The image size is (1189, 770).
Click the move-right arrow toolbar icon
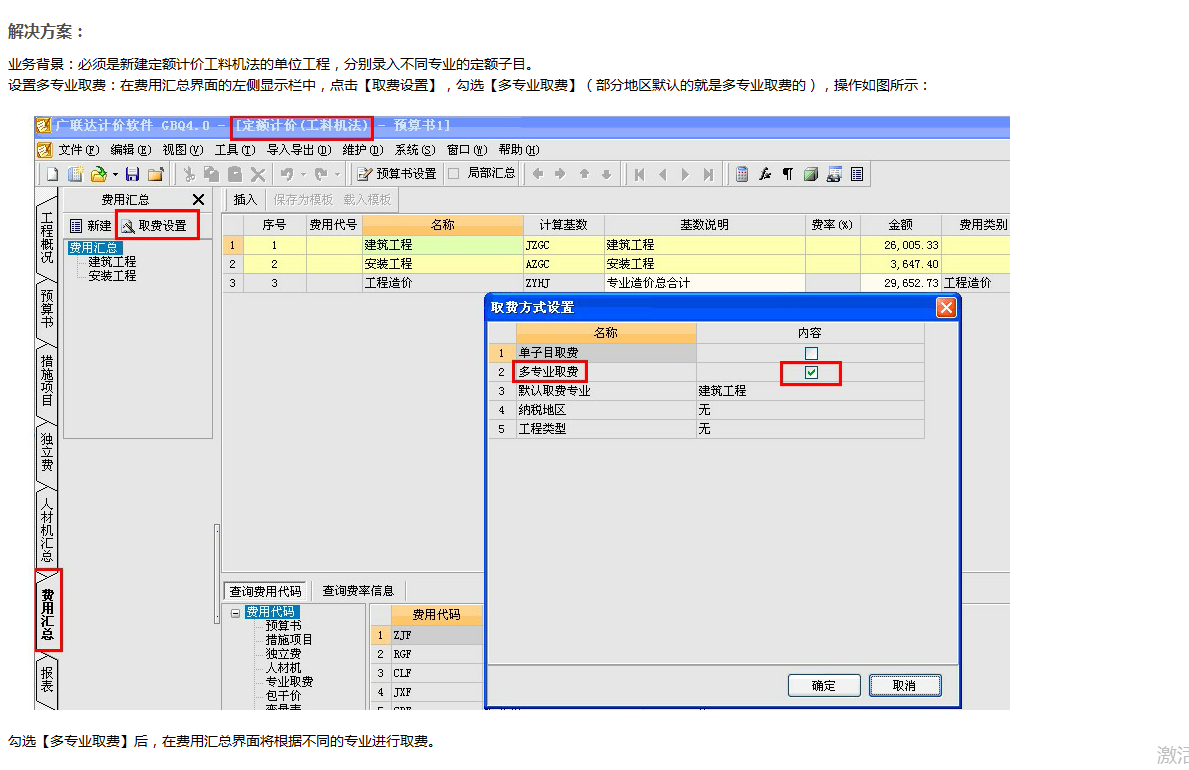(560, 174)
